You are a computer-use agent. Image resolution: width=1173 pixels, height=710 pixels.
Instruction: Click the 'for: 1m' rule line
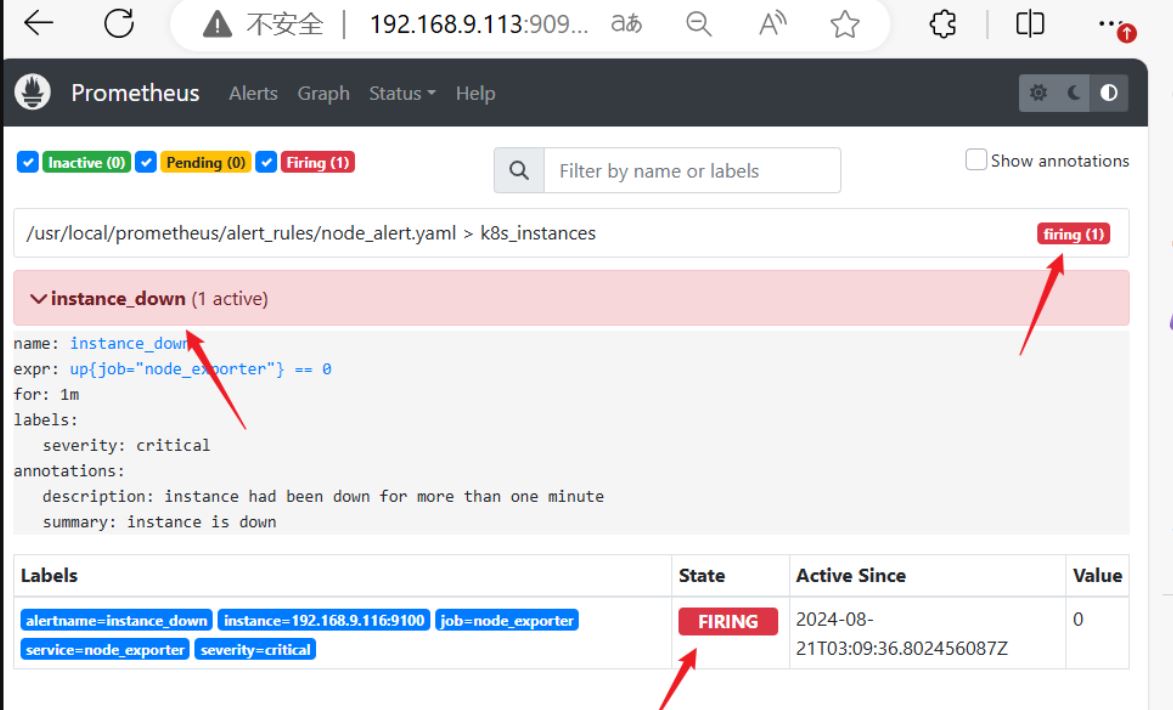pos(46,394)
